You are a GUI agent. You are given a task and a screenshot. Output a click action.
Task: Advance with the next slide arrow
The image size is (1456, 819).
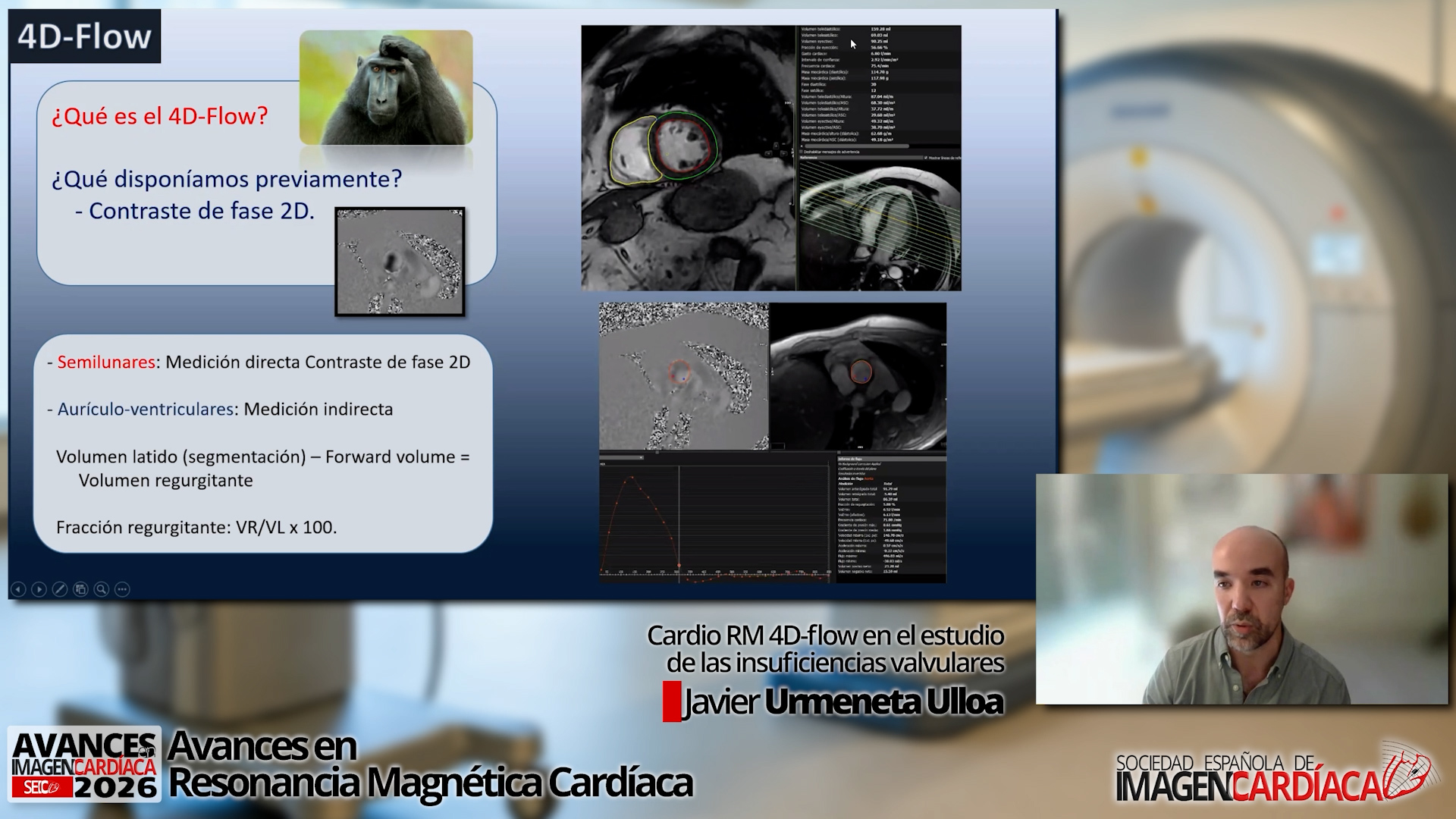(x=39, y=589)
